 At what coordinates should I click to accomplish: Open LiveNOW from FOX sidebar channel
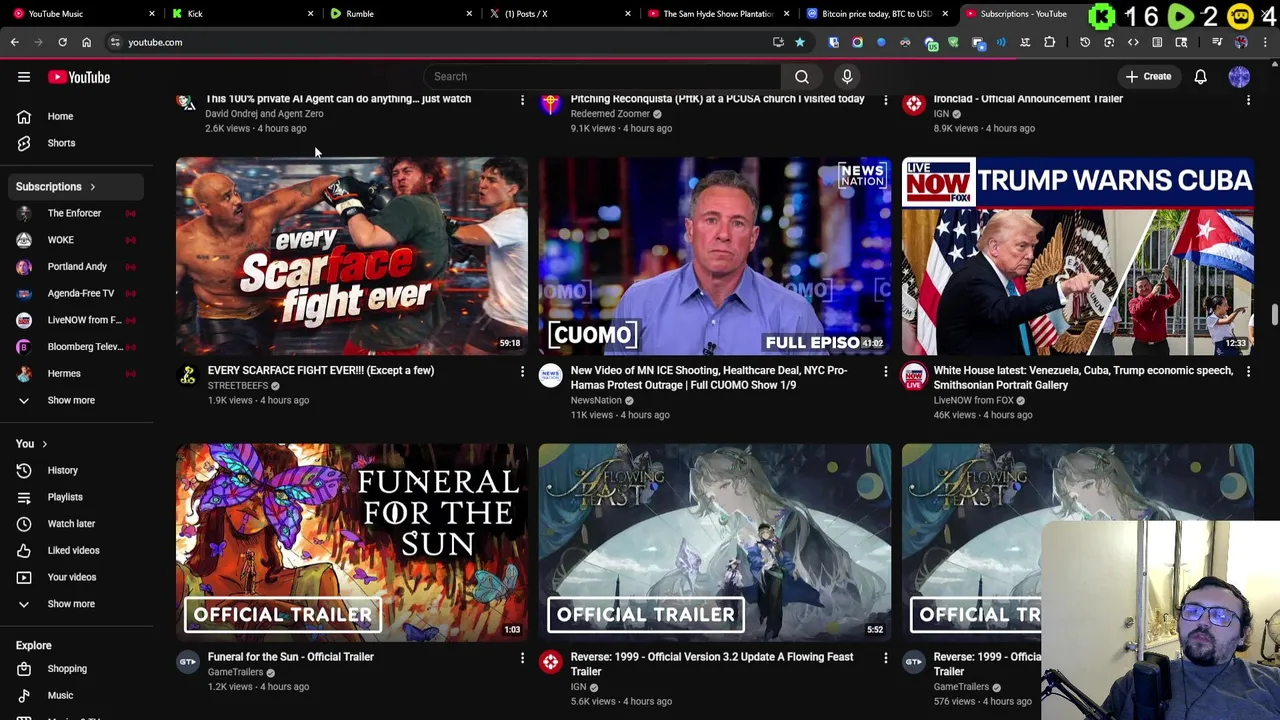(x=75, y=320)
